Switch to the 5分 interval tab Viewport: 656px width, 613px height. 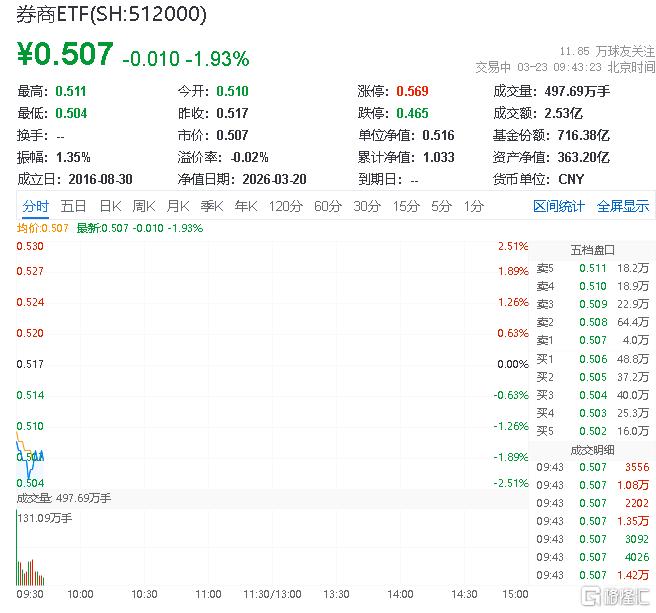click(x=441, y=206)
